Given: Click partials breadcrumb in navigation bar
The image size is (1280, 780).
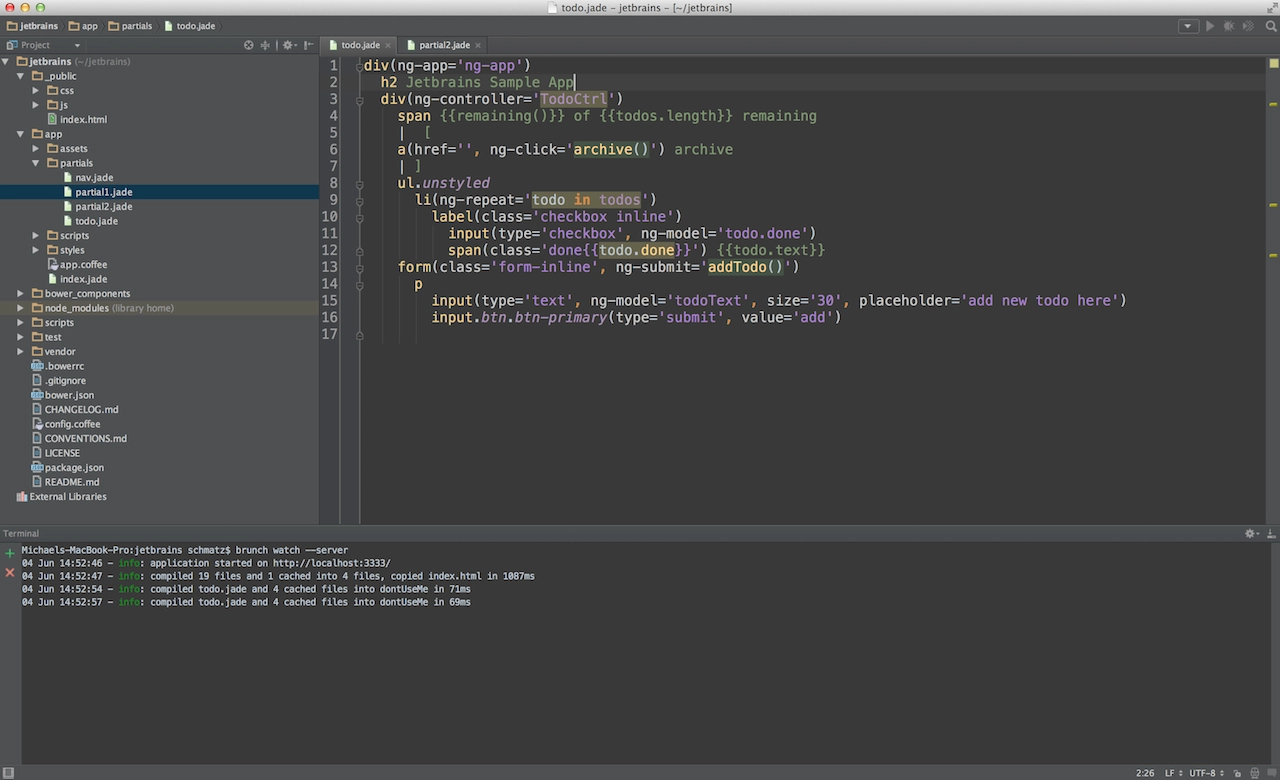Looking at the screenshot, I should [130, 26].
